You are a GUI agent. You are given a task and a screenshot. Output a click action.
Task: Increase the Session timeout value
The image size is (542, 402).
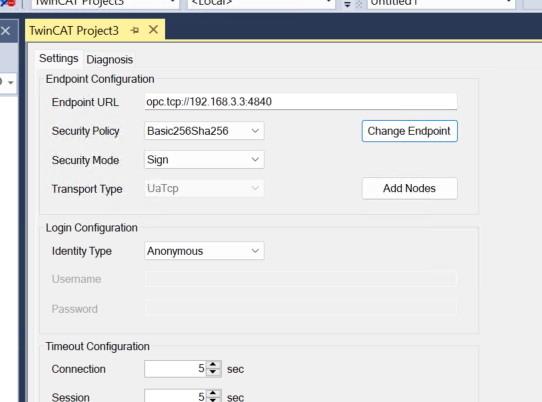213,393
